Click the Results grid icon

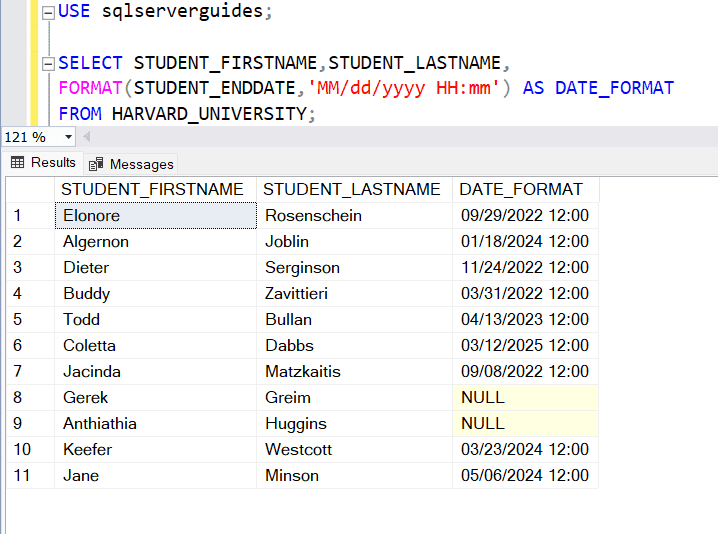click(x=17, y=162)
